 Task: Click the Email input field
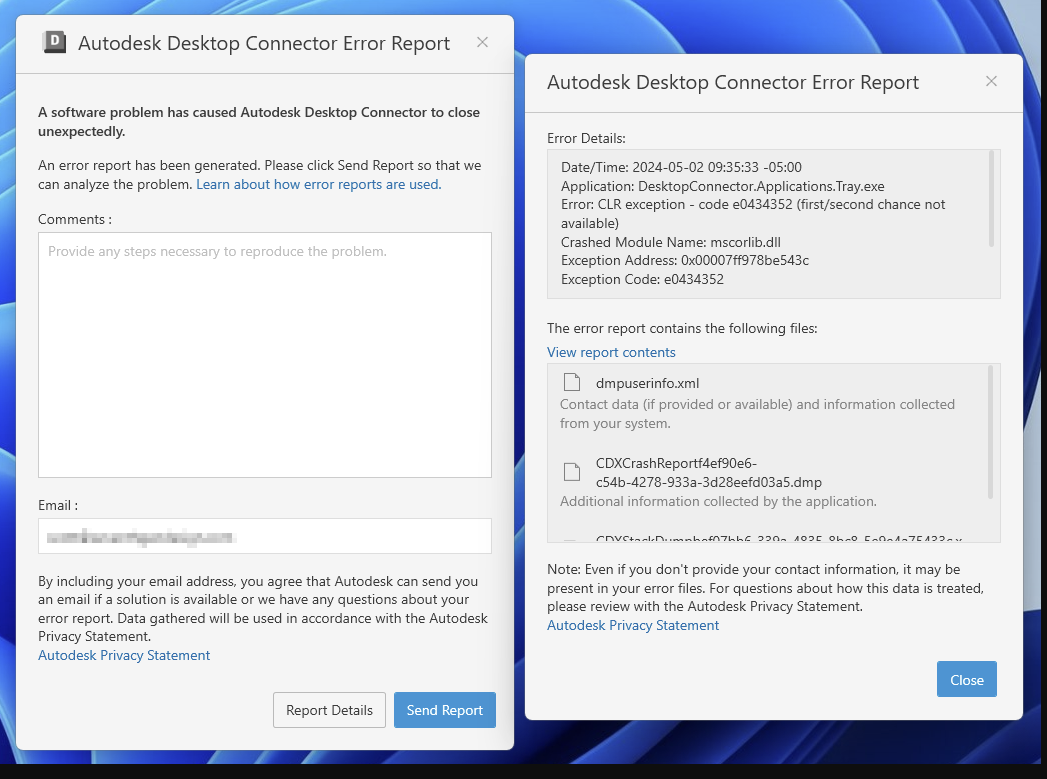pyautogui.click(x=264, y=536)
